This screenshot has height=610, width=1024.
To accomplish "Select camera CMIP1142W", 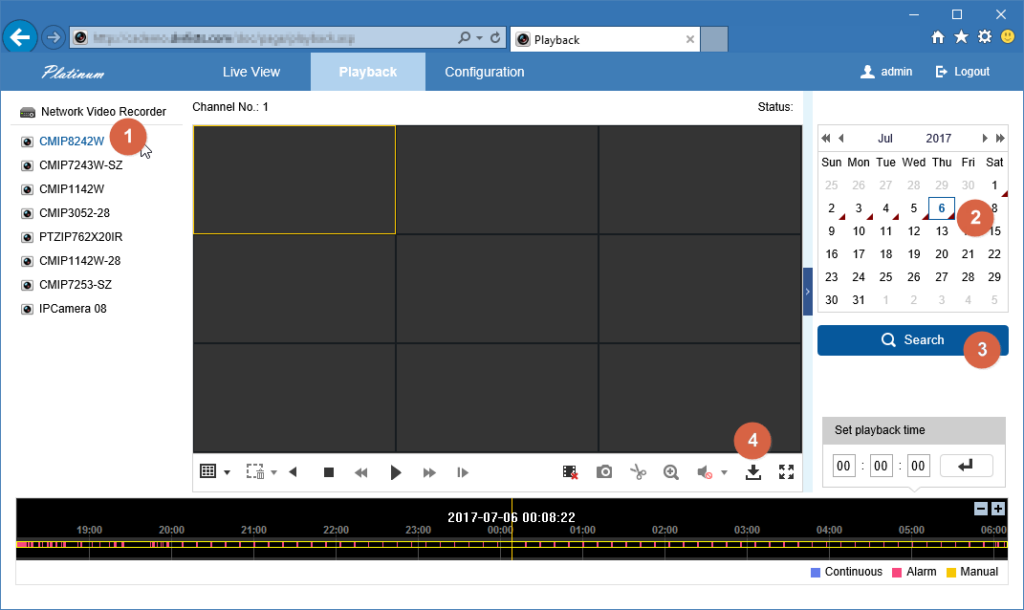I will point(71,189).
